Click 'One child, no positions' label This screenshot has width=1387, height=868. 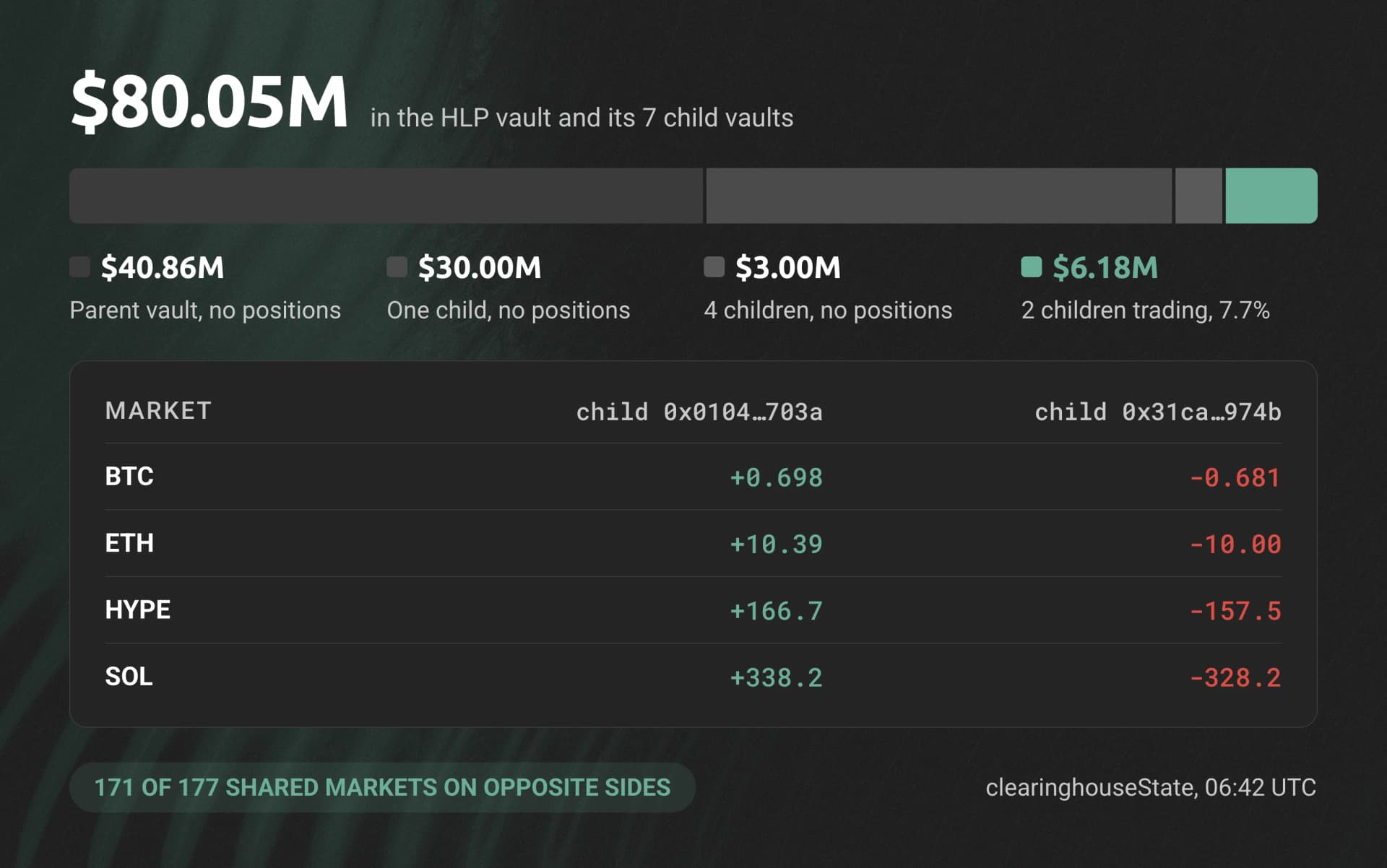[509, 311]
